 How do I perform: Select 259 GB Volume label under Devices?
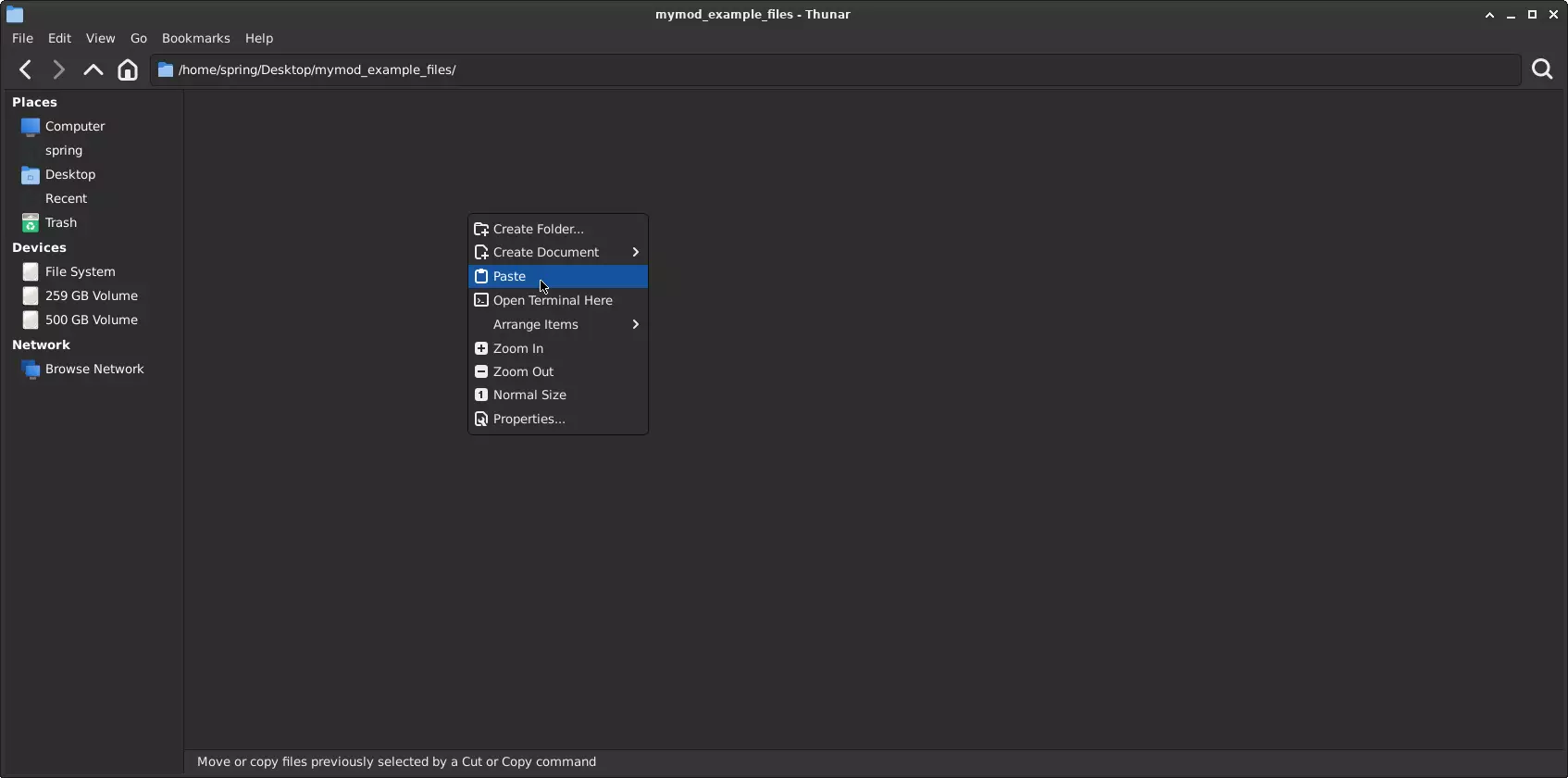pos(92,295)
